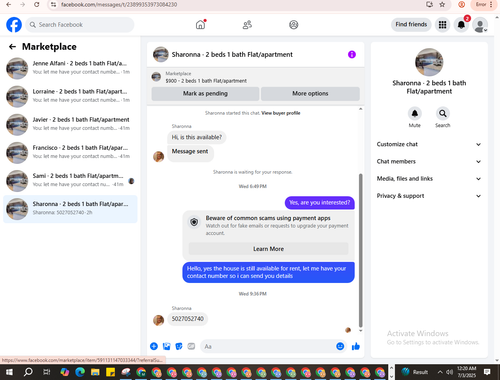Open the Javier conversation

tap(70, 124)
